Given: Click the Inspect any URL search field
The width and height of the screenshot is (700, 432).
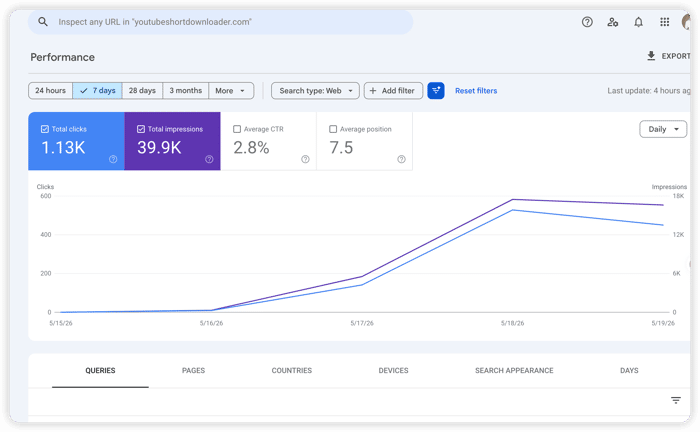Looking at the screenshot, I should pos(221,22).
